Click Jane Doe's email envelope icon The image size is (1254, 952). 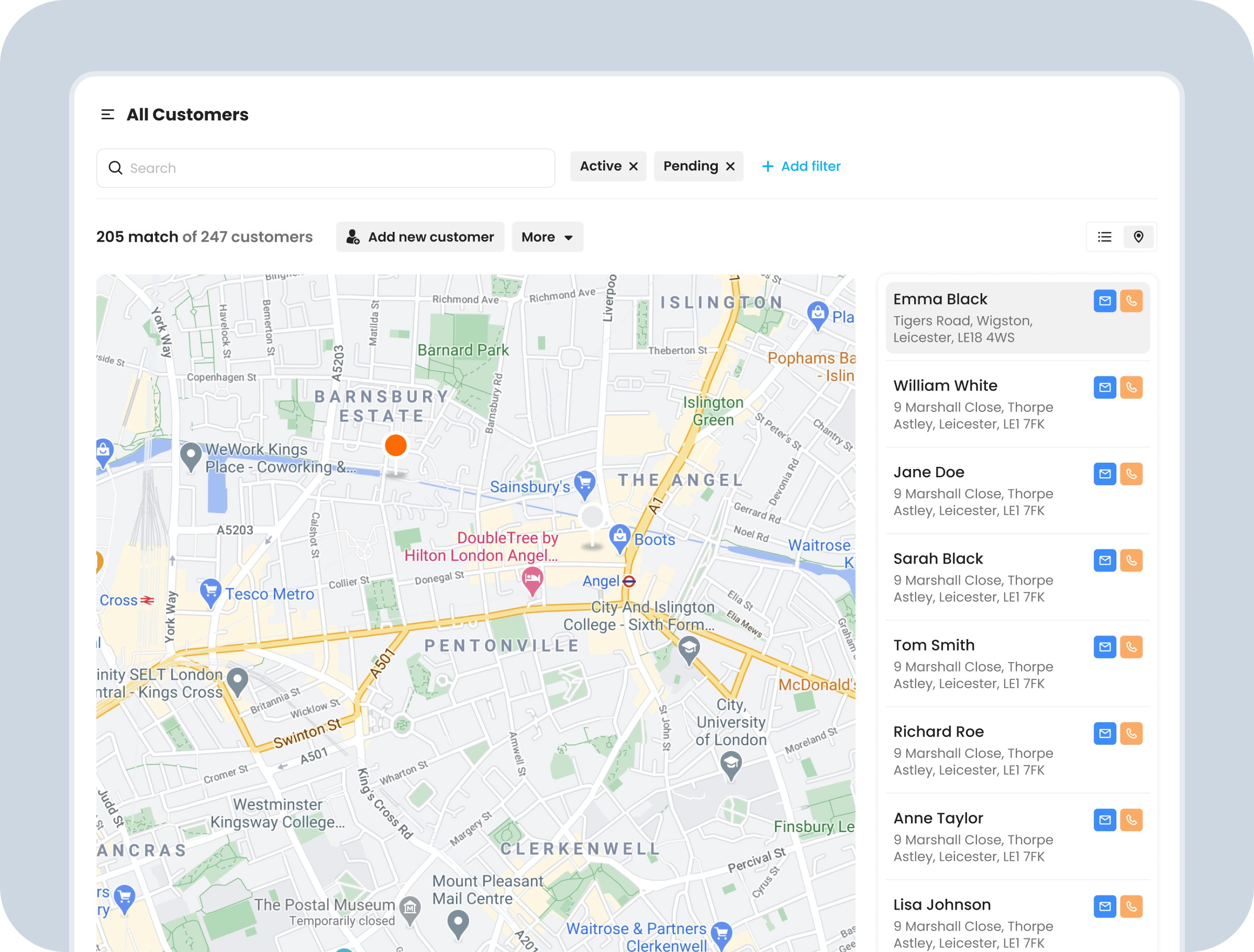tap(1104, 474)
